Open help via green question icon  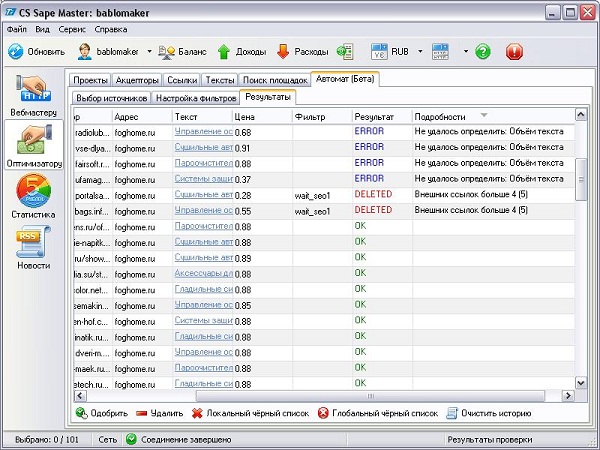(483, 52)
